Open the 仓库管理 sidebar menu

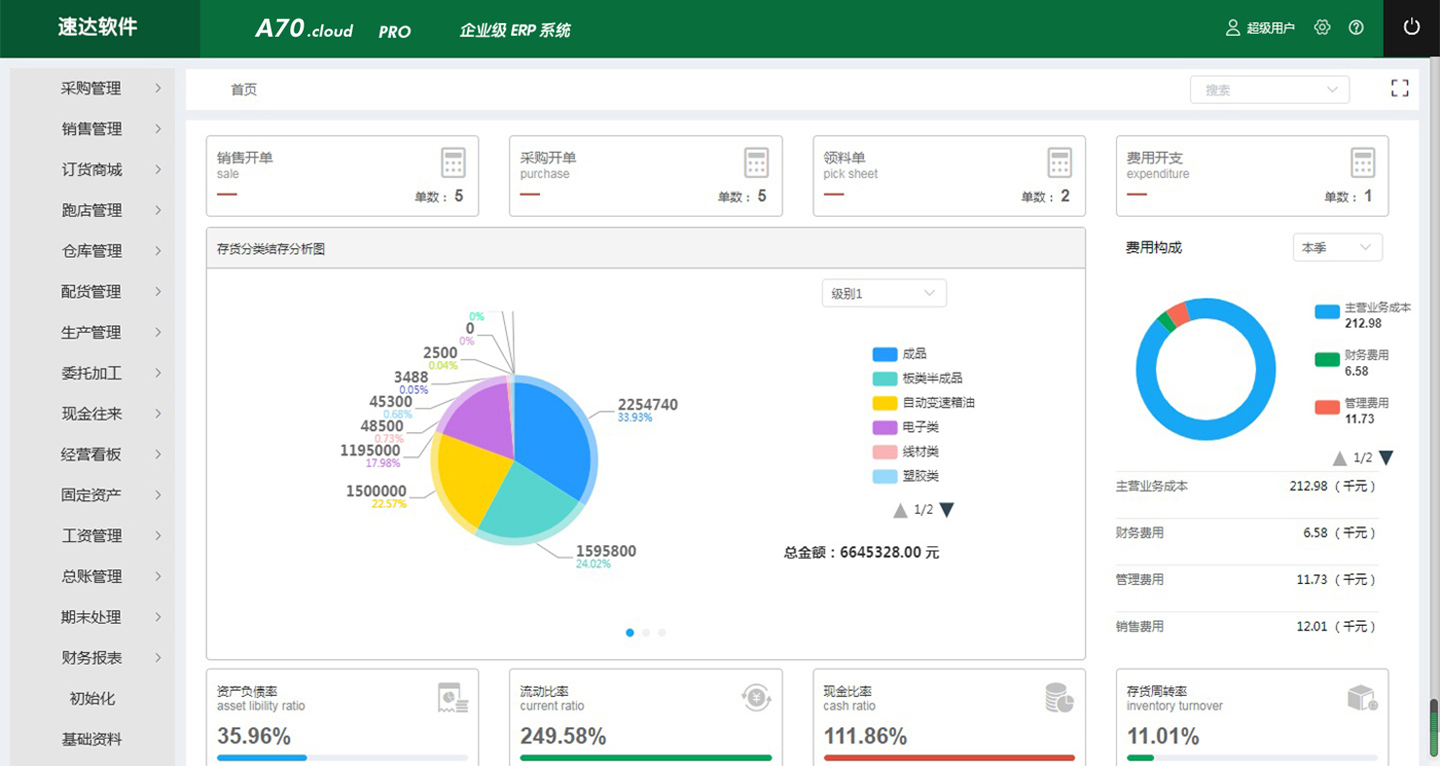(91, 251)
